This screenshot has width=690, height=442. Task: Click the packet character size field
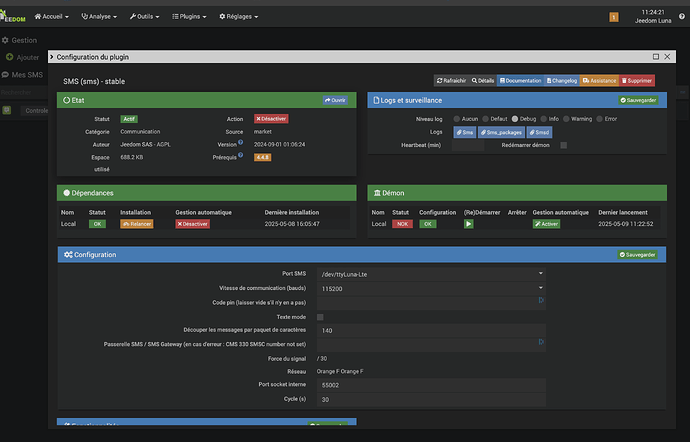click(x=431, y=331)
